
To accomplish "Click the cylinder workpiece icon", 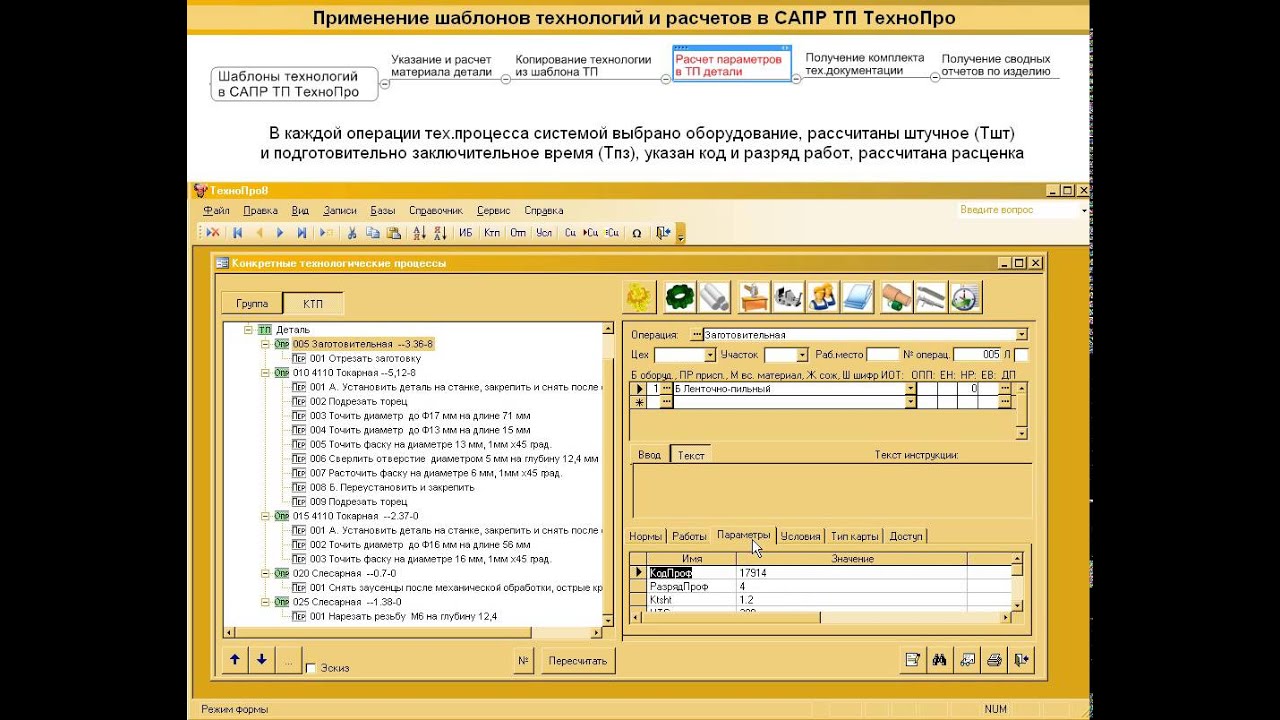I will [897, 297].
